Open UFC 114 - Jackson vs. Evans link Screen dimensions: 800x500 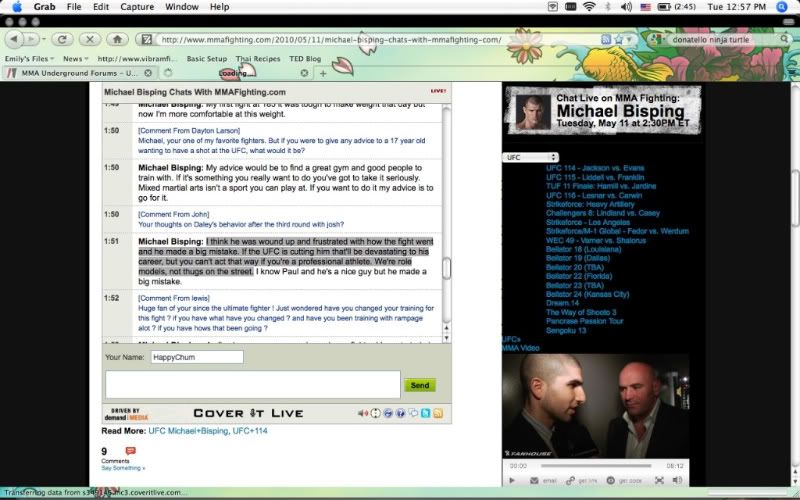point(595,168)
